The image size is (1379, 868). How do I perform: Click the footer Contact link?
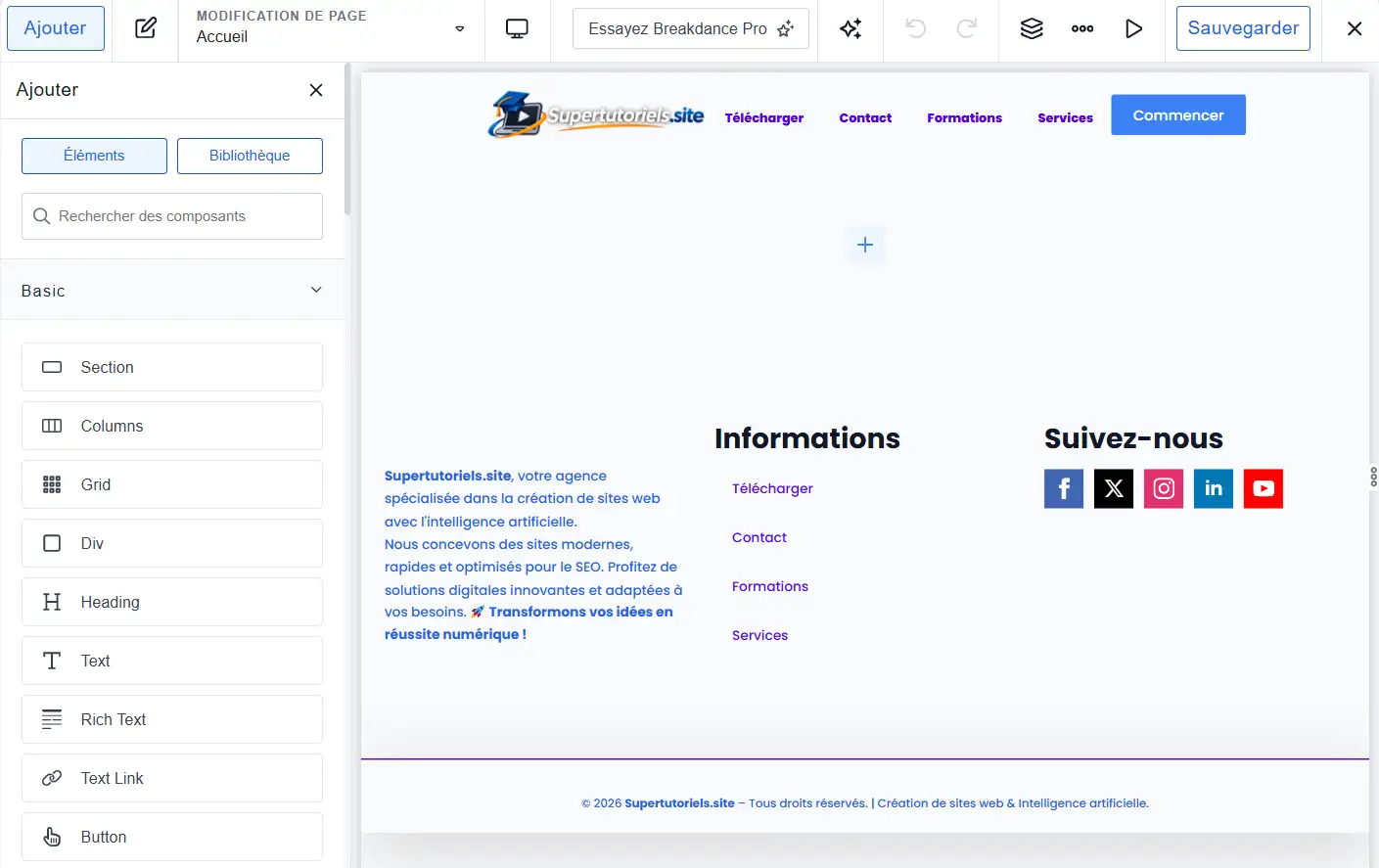tap(759, 537)
